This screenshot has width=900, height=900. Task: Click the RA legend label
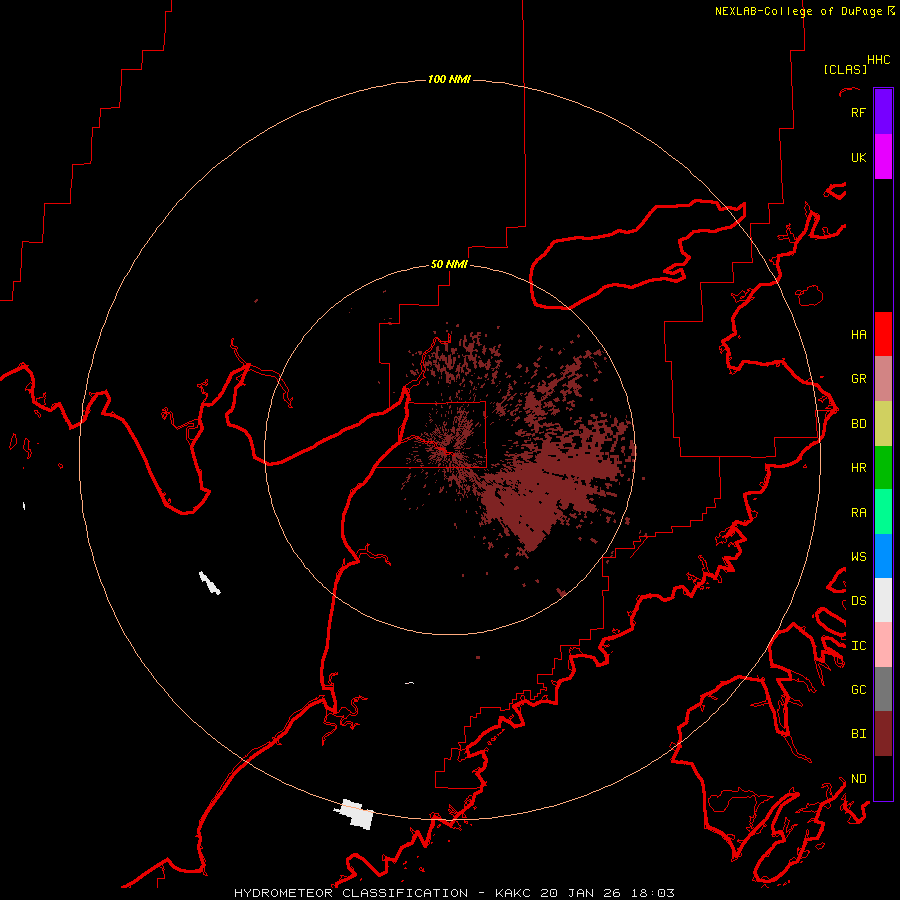(858, 513)
